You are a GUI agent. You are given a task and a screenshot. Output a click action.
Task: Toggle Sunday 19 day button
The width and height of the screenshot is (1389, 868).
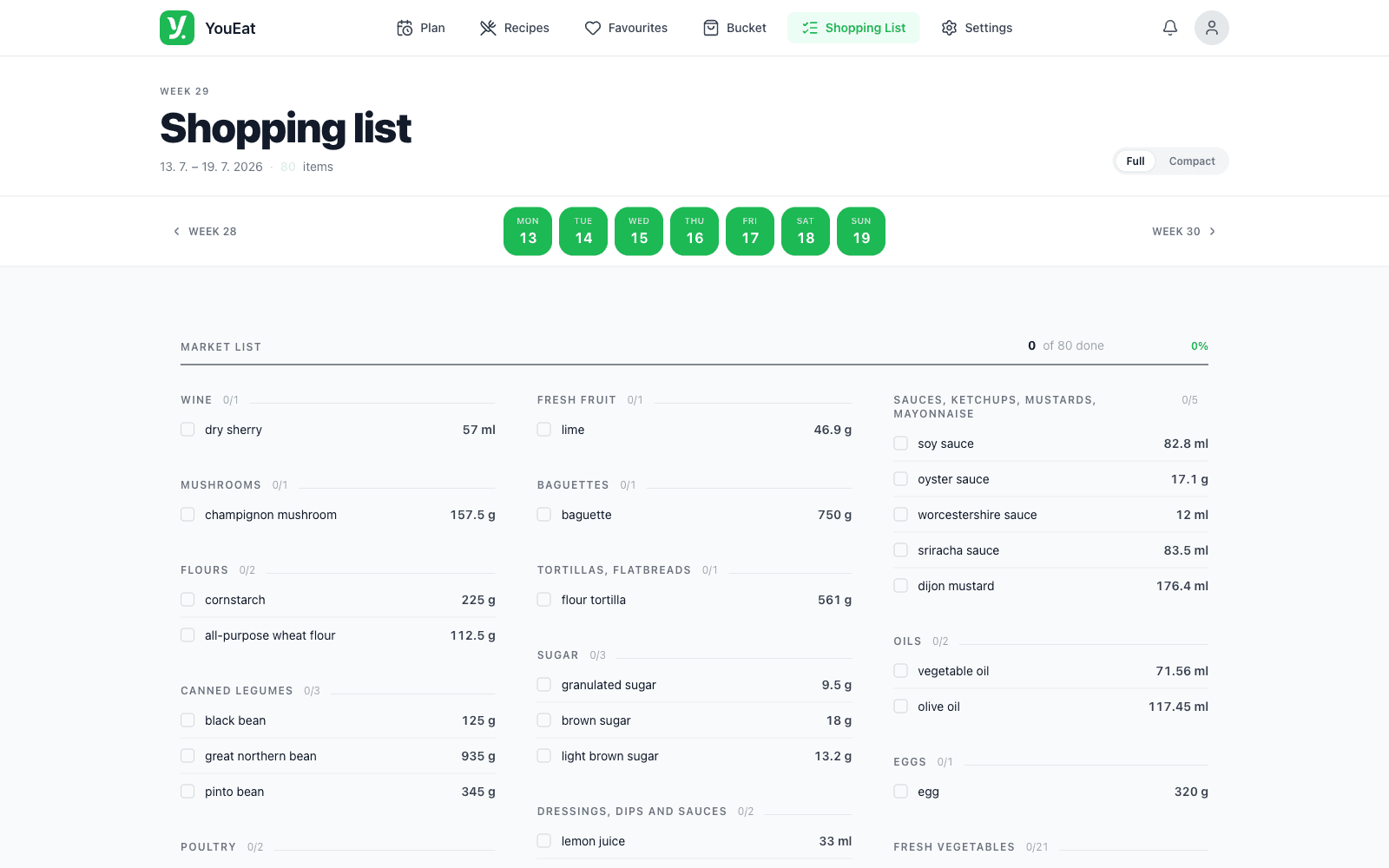[x=861, y=232]
